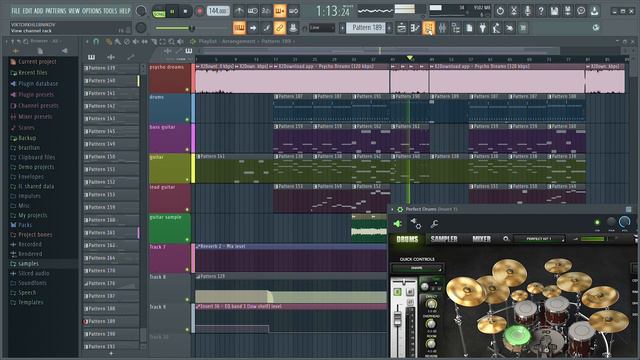Image resolution: width=640 pixels, height=360 pixels.
Task: Open the Quick Controls DRUMS dropdown
Action: (417, 269)
